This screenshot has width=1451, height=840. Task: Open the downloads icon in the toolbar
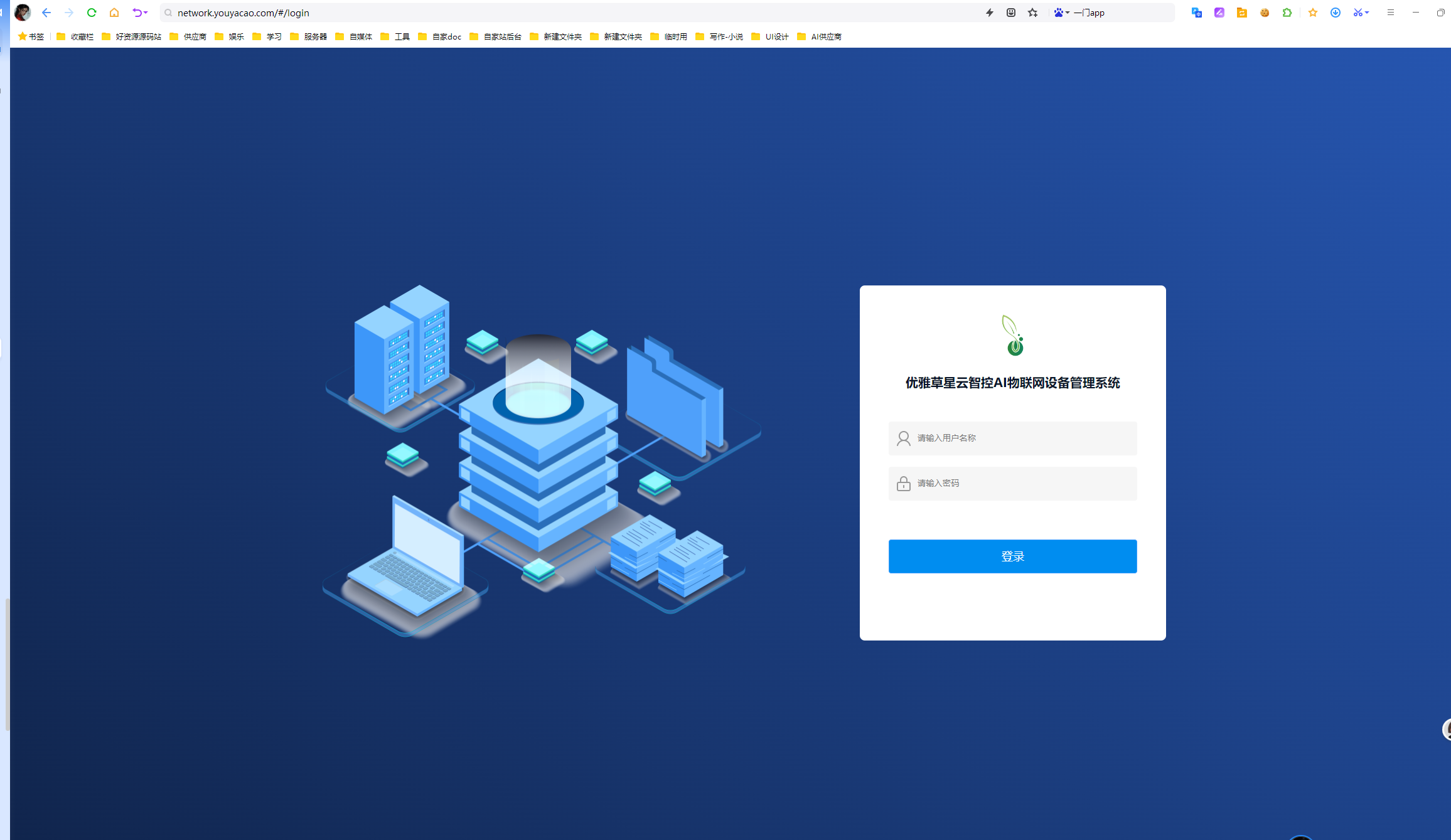[x=1336, y=13]
